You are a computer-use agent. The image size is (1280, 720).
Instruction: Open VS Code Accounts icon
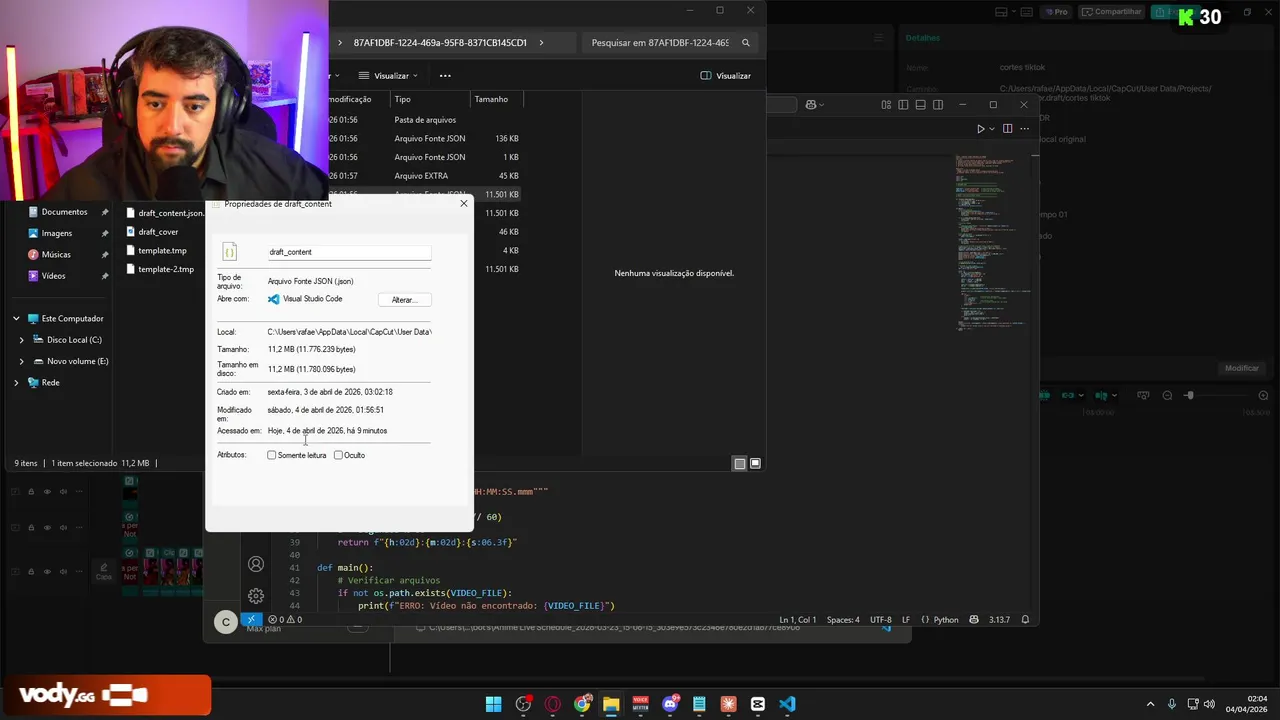256,565
